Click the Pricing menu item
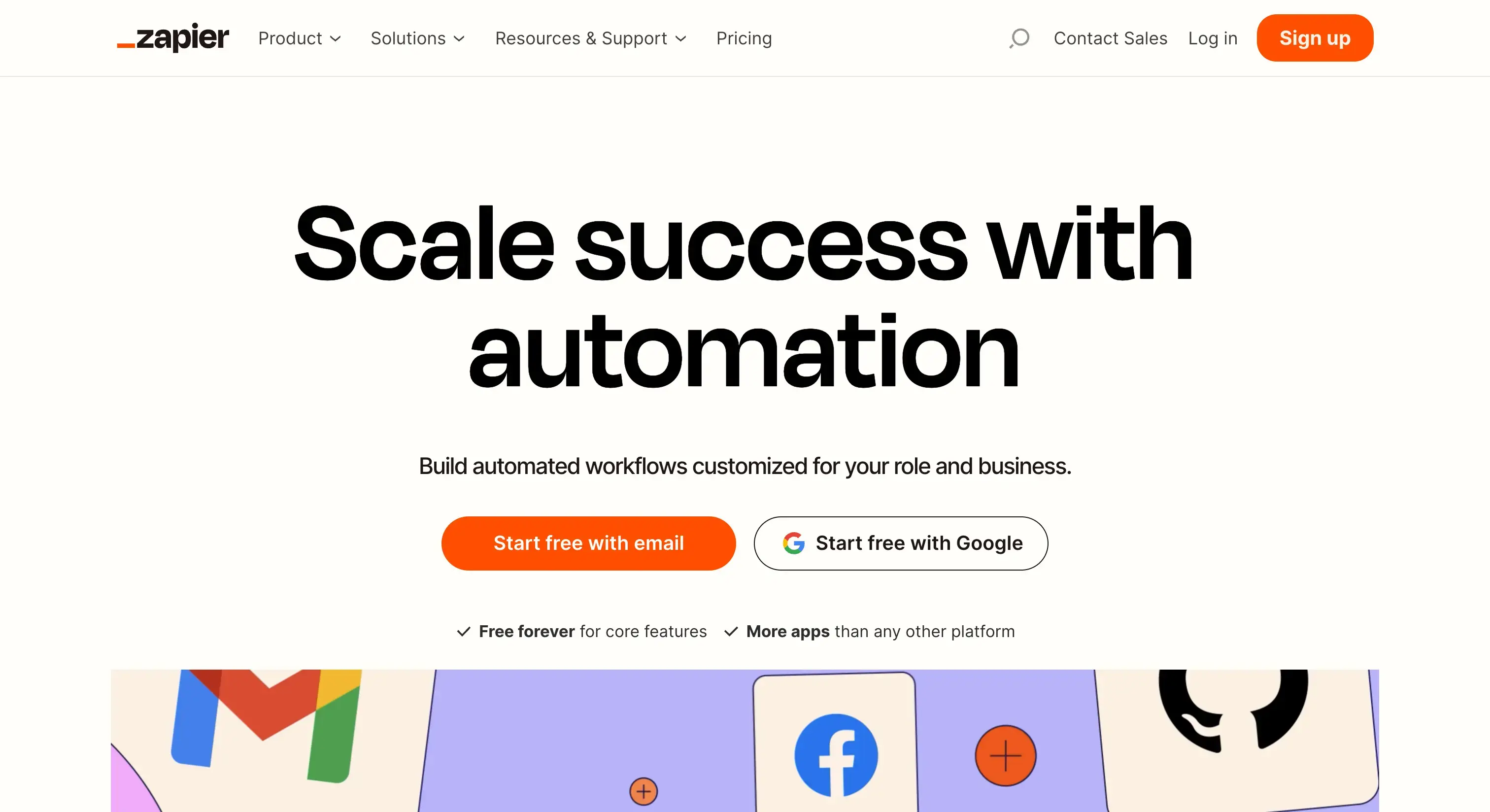The width and height of the screenshot is (1490, 812). click(x=745, y=38)
